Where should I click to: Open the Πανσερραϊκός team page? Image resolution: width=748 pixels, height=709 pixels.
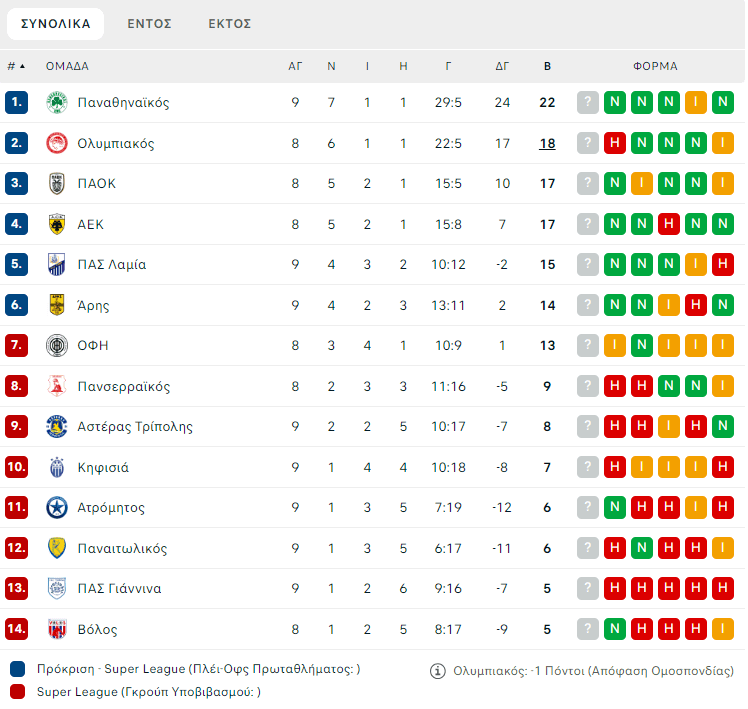tap(124, 387)
